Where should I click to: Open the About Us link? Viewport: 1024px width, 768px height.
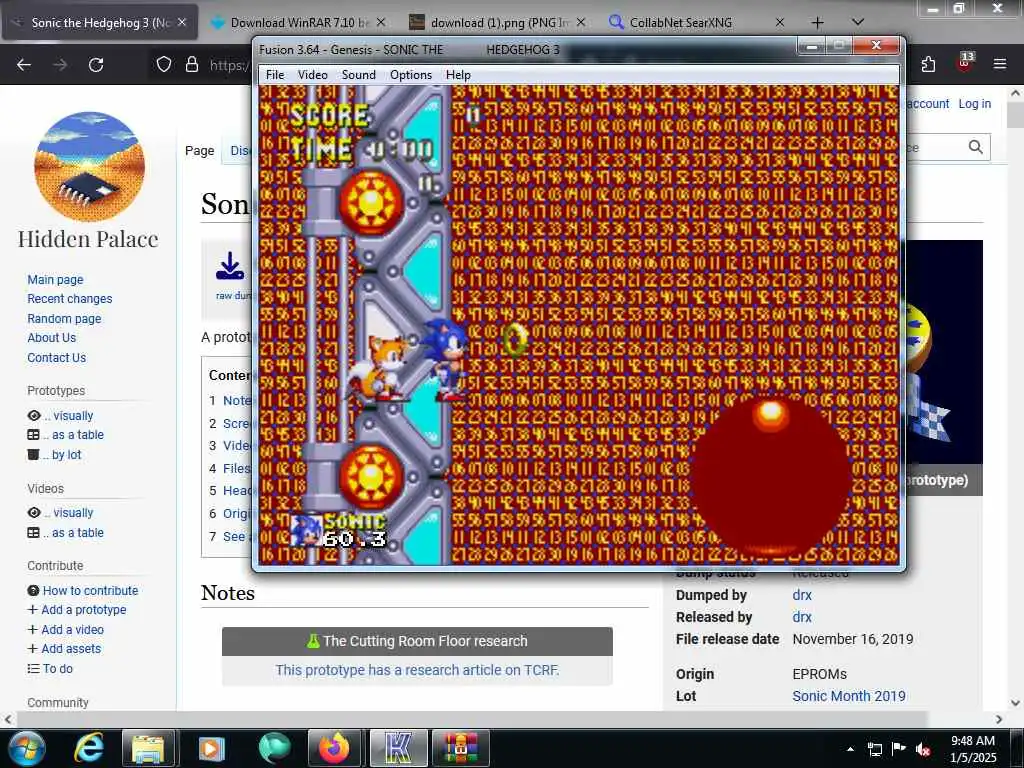(x=52, y=338)
